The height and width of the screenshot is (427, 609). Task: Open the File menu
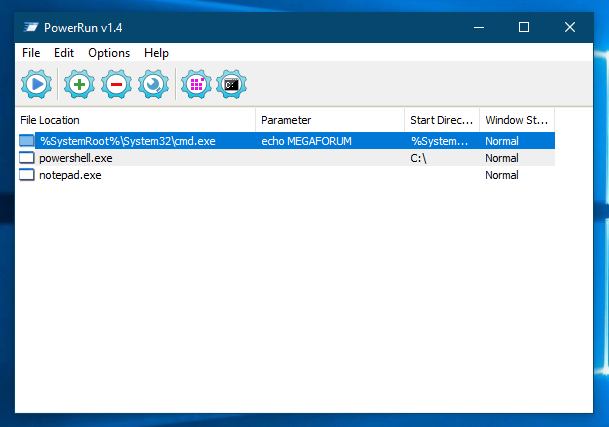31,52
